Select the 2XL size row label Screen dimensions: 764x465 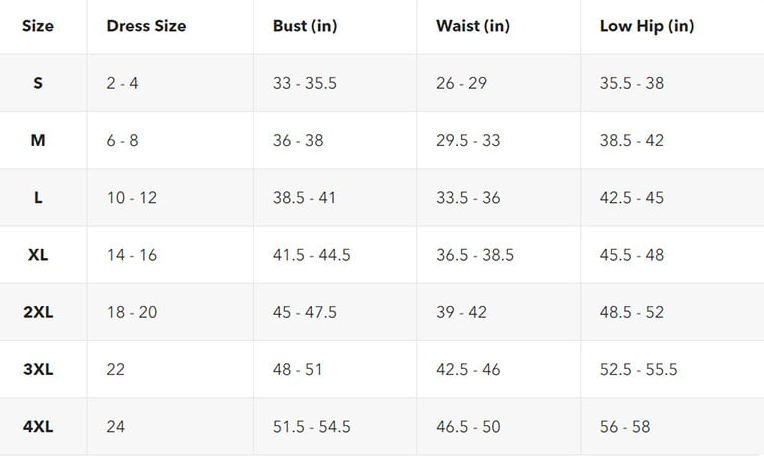(x=38, y=312)
